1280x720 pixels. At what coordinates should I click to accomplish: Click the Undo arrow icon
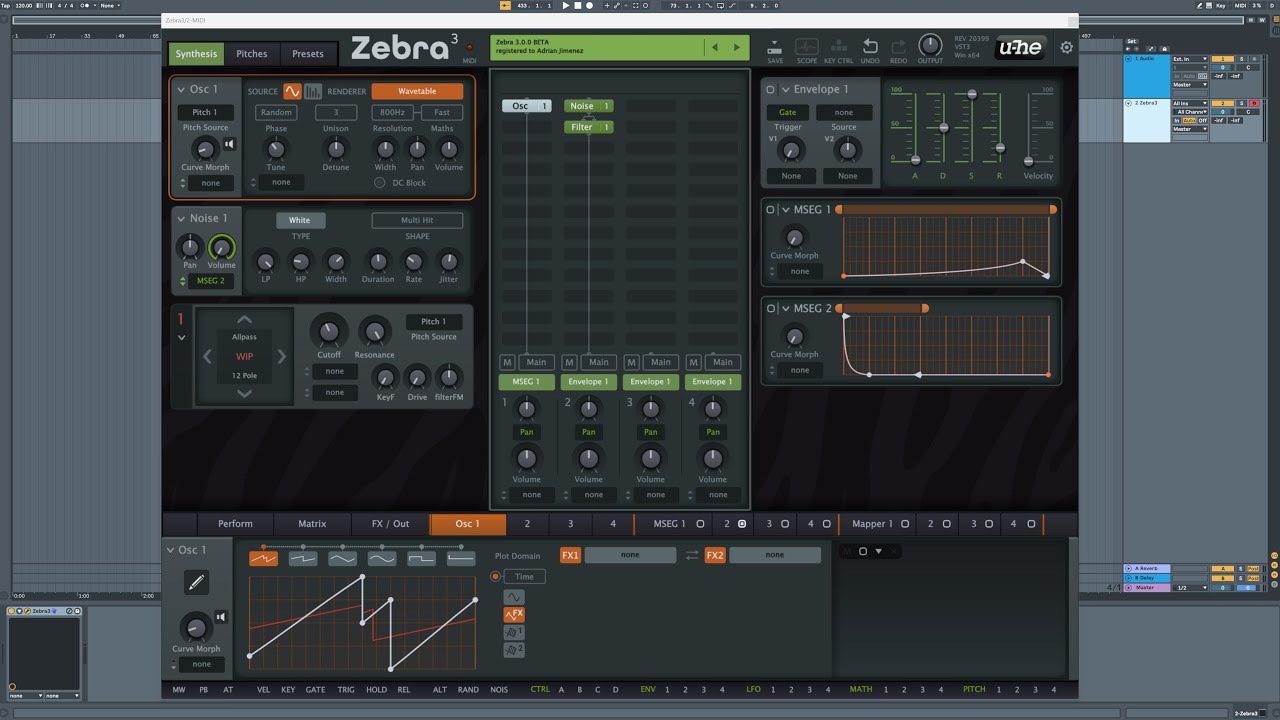pos(870,47)
